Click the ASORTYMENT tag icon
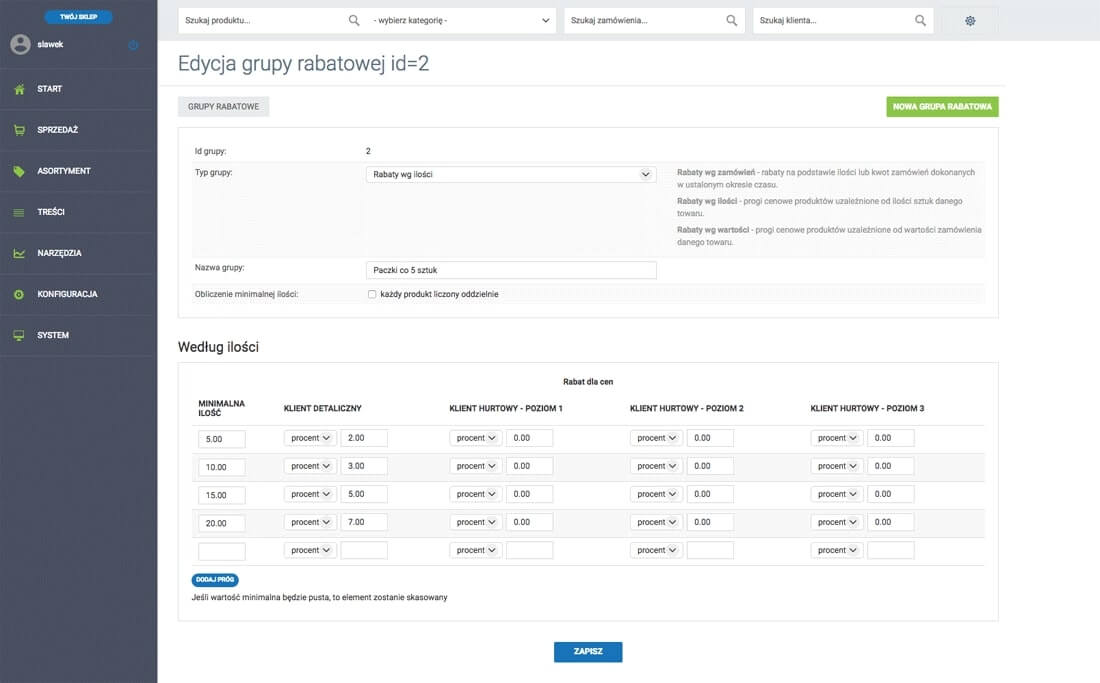Image resolution: width=1100 pixels, height=683 pixels. pos(19,171)
